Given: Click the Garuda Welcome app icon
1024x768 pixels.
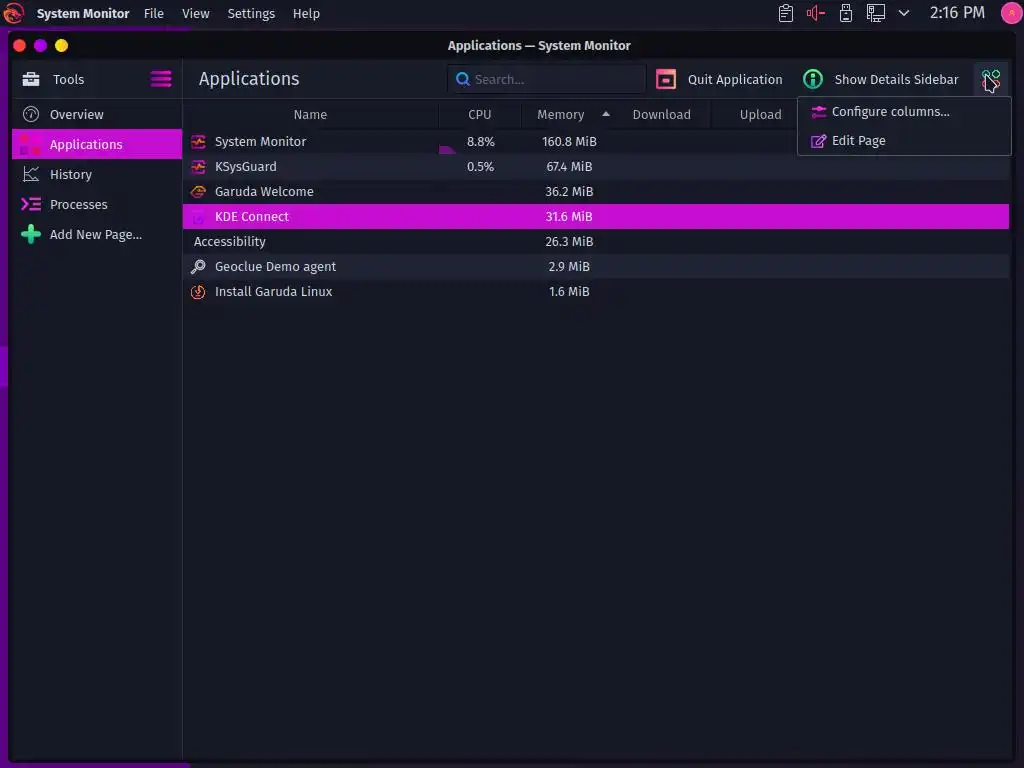Looking at the screenshot, I should (198, 191).
